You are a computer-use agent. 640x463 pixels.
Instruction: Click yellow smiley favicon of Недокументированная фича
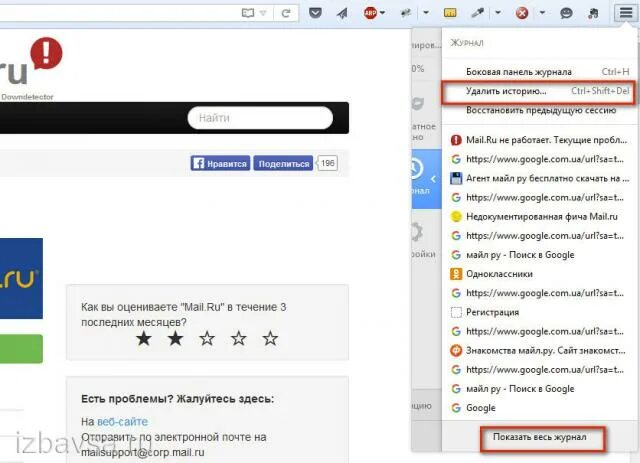[x=456, y=216]
